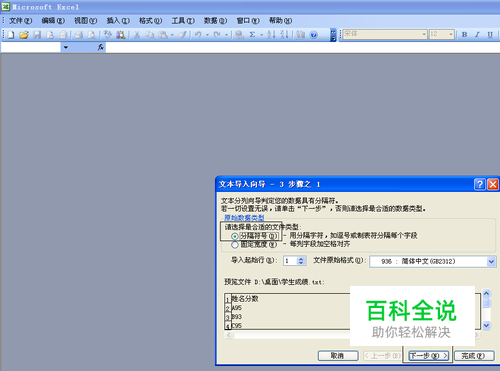Click the Sort Descending toolbar icon

[284, 35]
